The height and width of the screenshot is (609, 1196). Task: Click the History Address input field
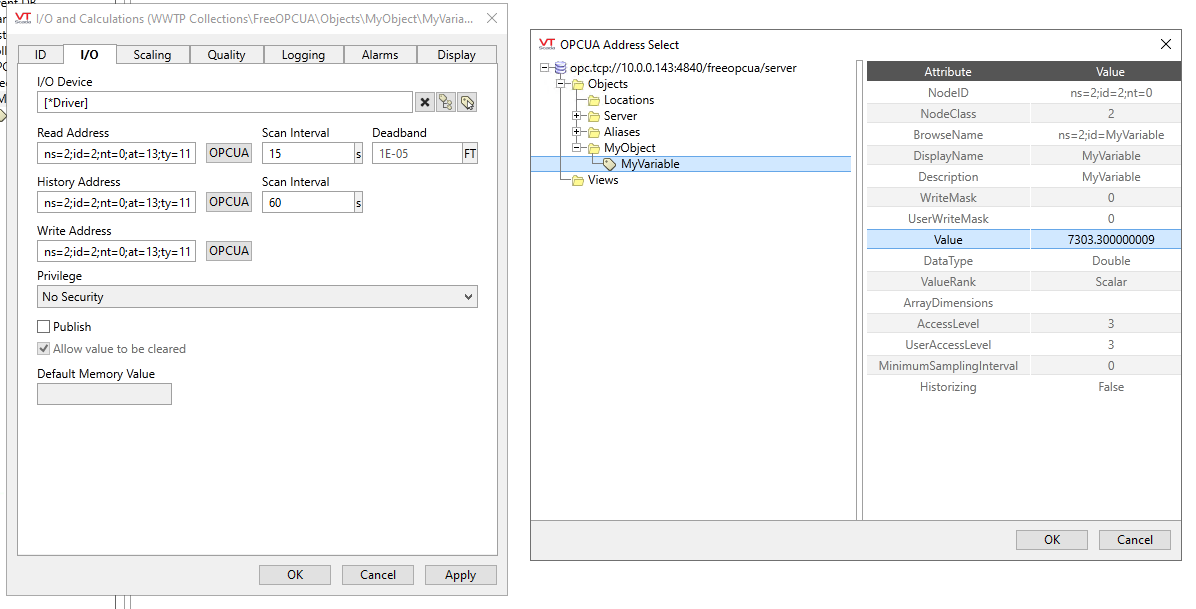coord(116,202)
